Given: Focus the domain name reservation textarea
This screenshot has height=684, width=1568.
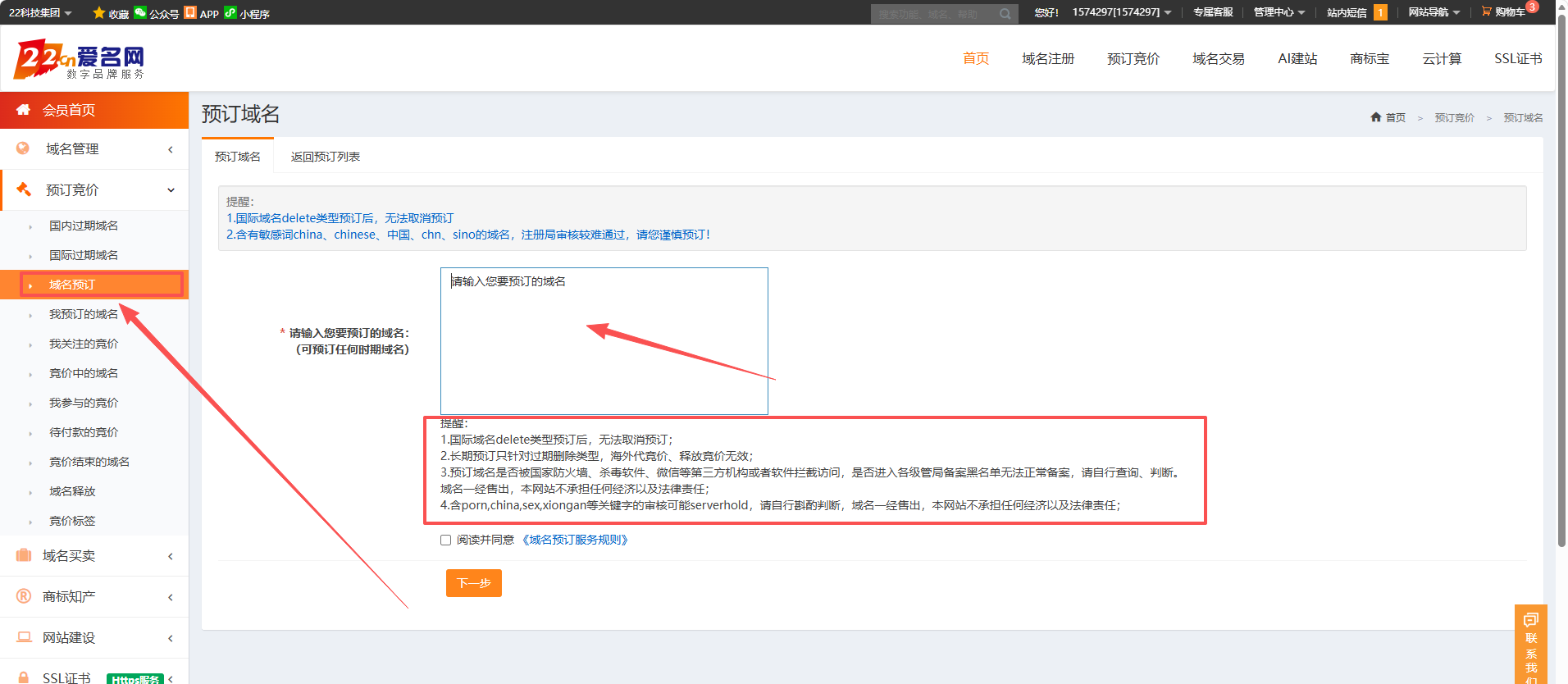Looking at the screenshot, I should coord(604,340).
